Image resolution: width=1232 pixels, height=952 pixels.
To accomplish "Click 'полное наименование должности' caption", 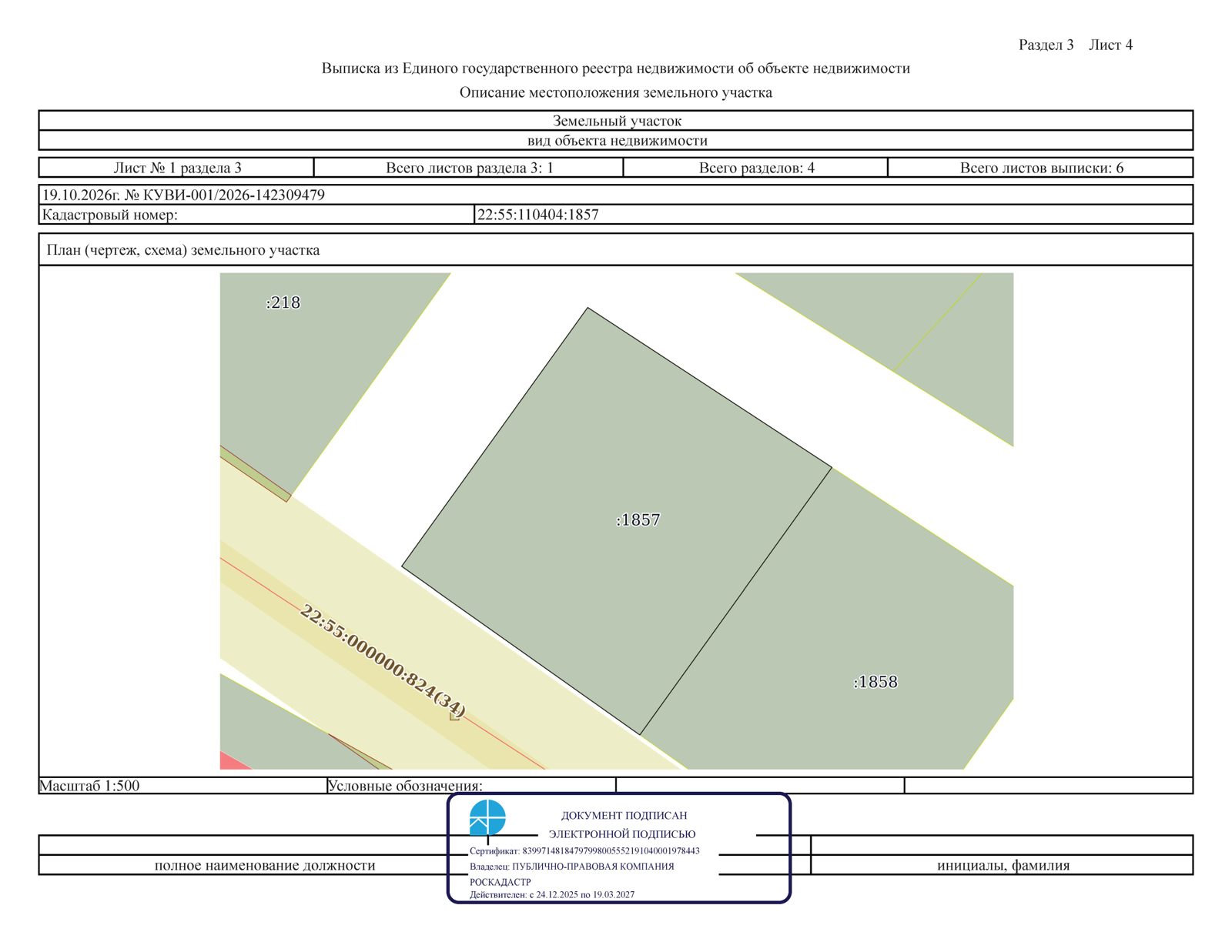I will 265,865.
